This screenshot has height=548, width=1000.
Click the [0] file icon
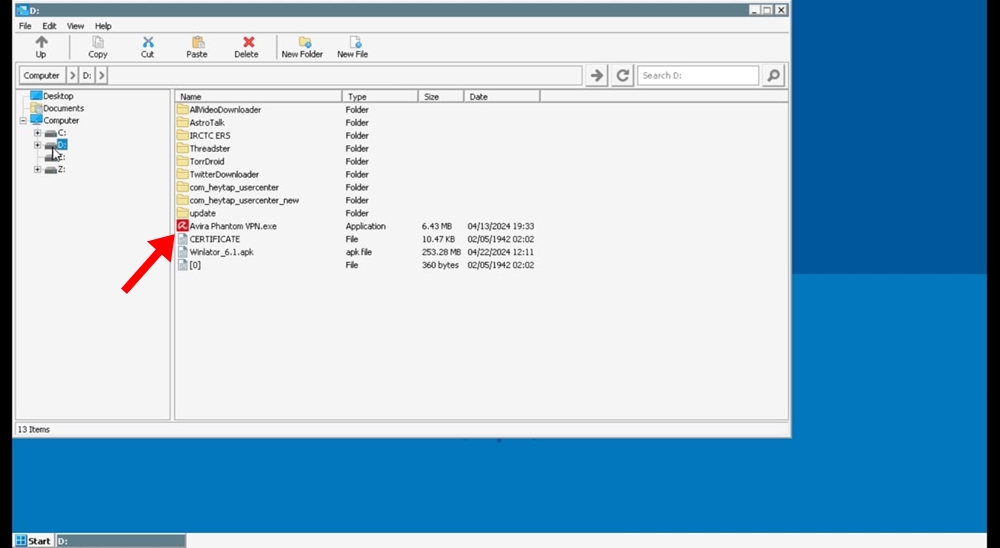[x=182, y=265]
